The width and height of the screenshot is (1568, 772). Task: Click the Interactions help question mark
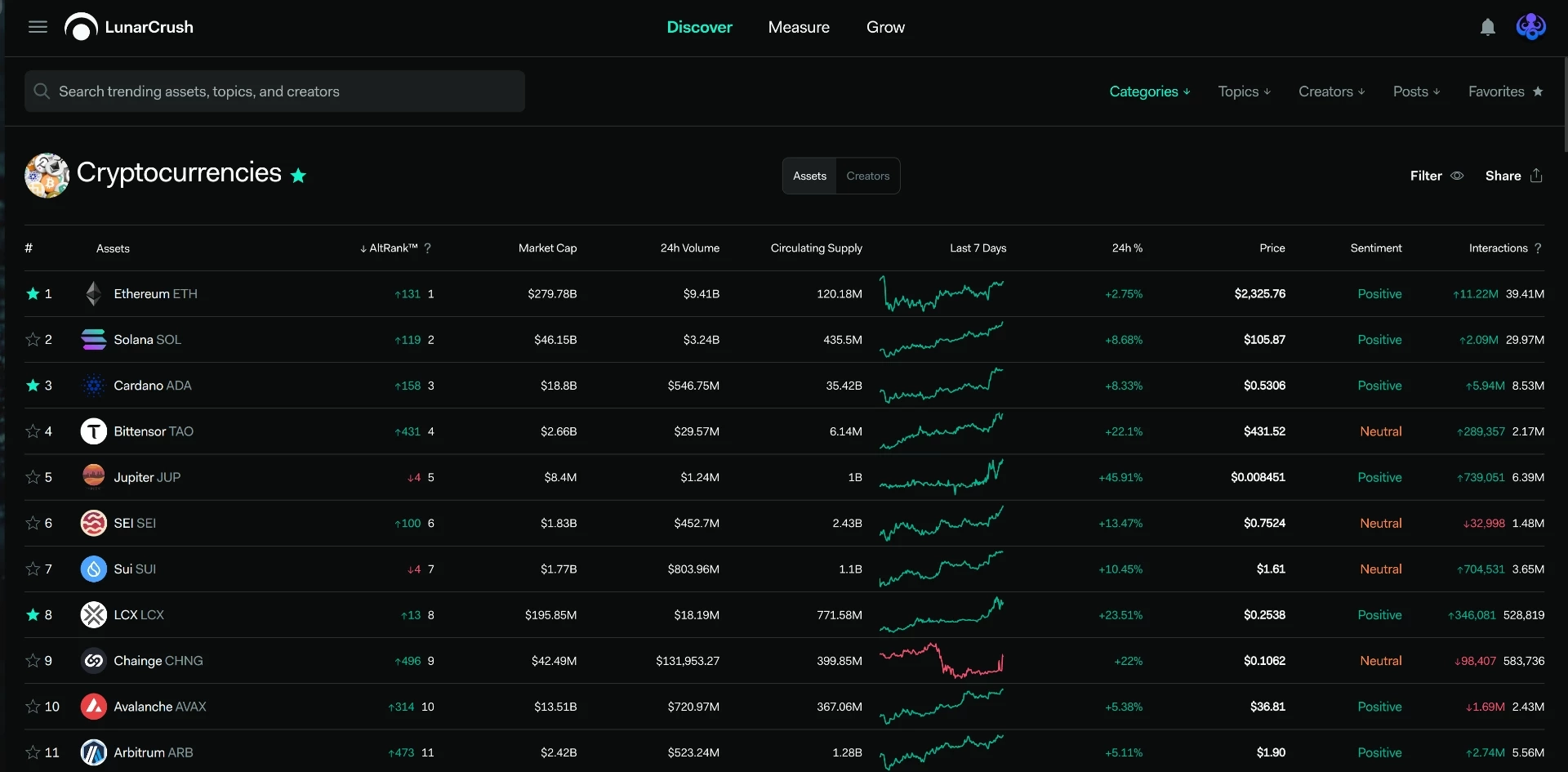(1538, 248)
